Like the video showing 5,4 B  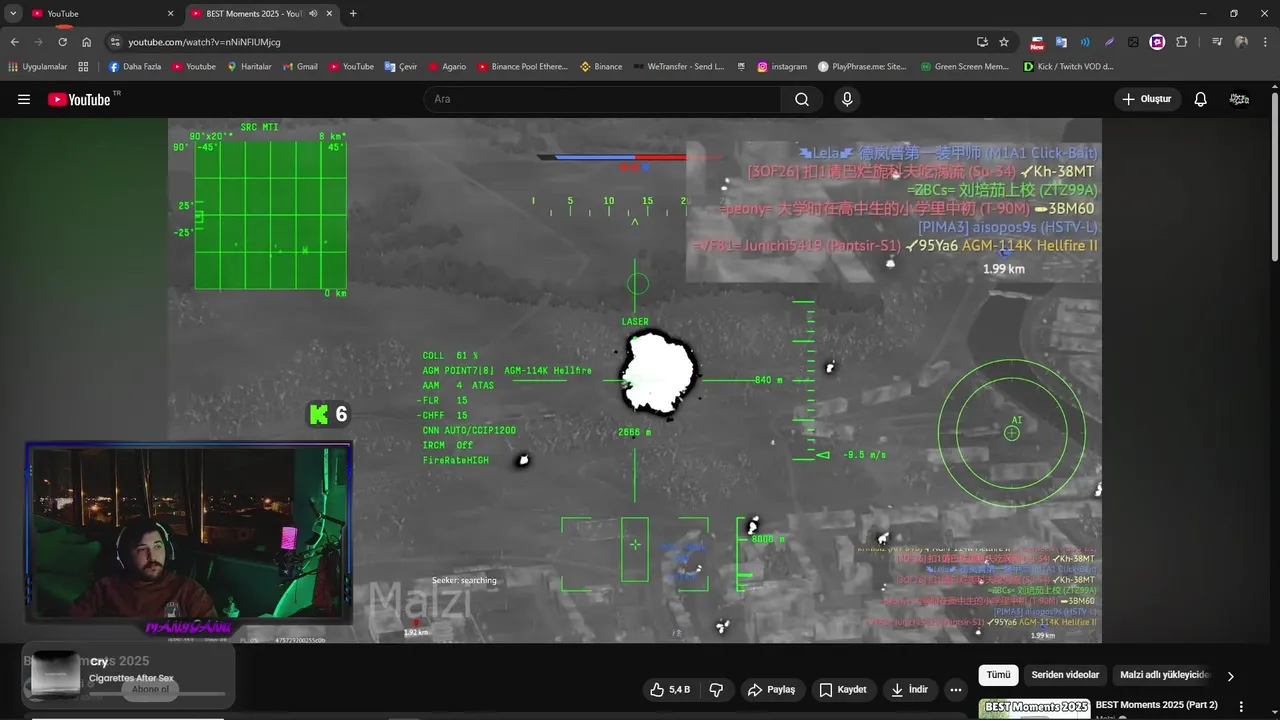tap(670, 689)
